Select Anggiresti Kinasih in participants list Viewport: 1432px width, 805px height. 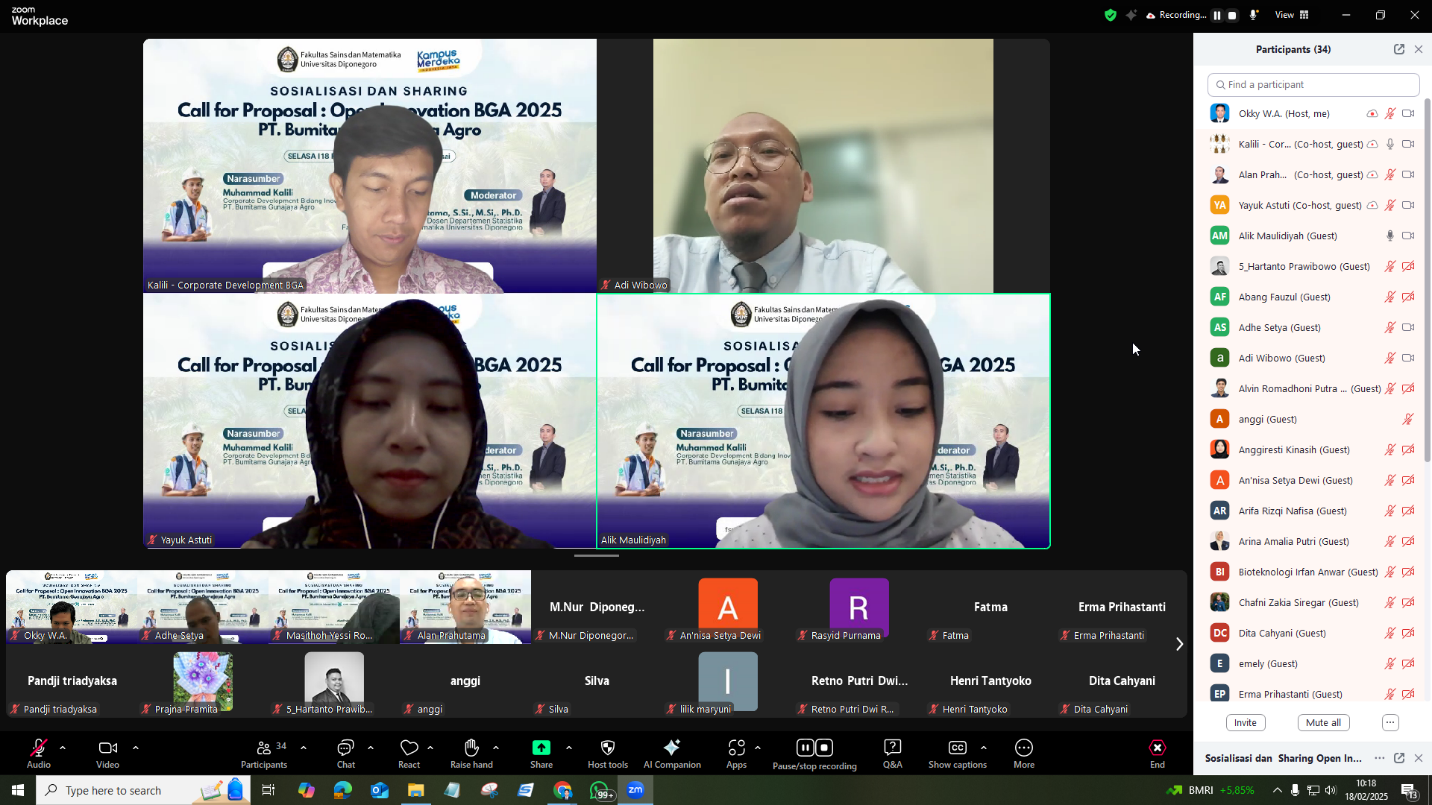(1312, 450)
